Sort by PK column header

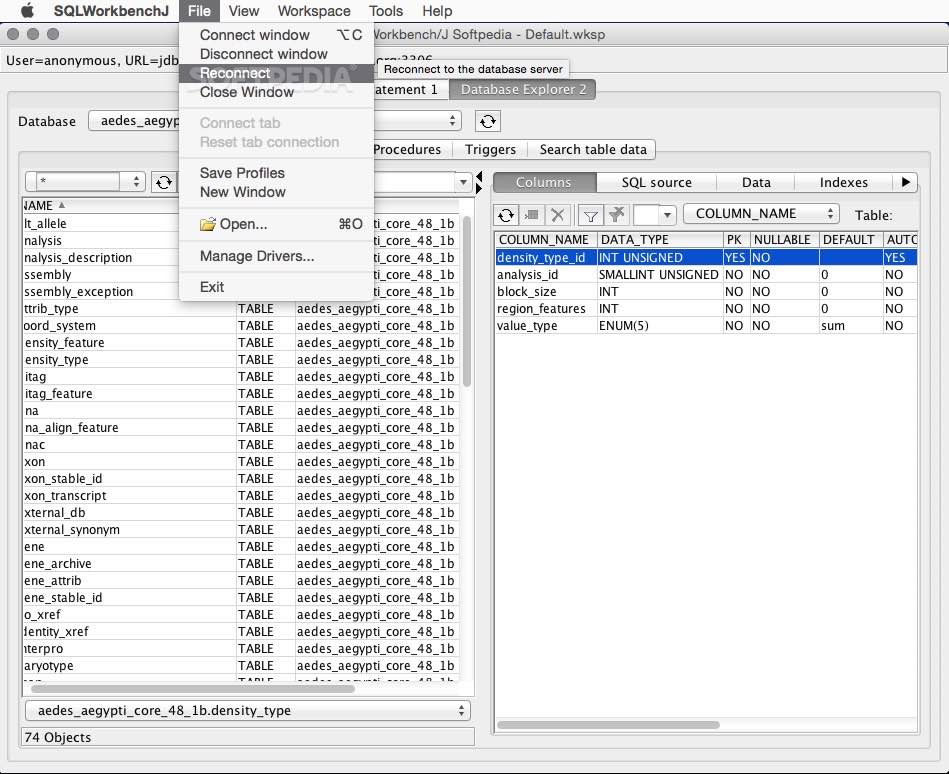click(736, 240)
